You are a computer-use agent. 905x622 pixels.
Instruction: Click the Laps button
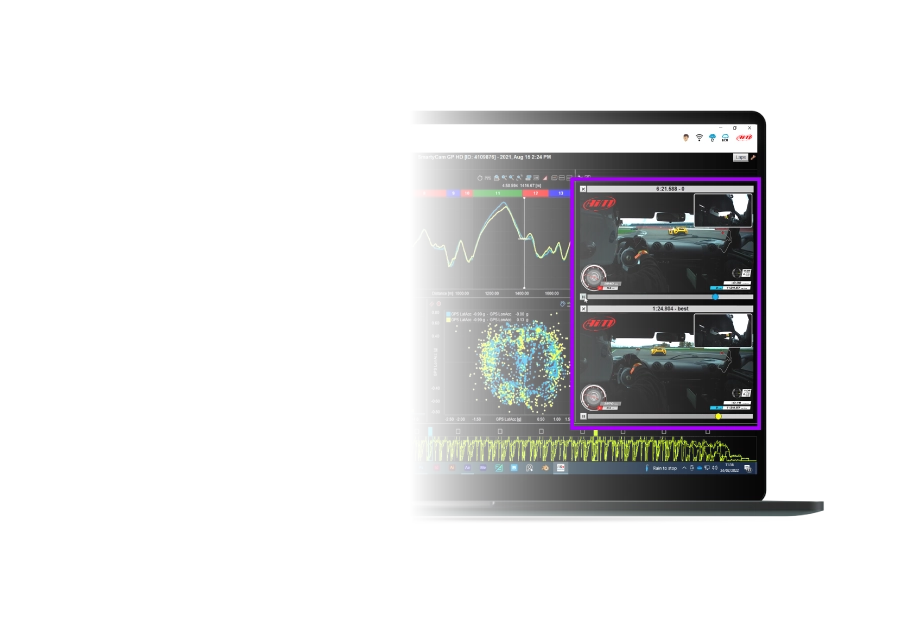[x=740, y=157]
